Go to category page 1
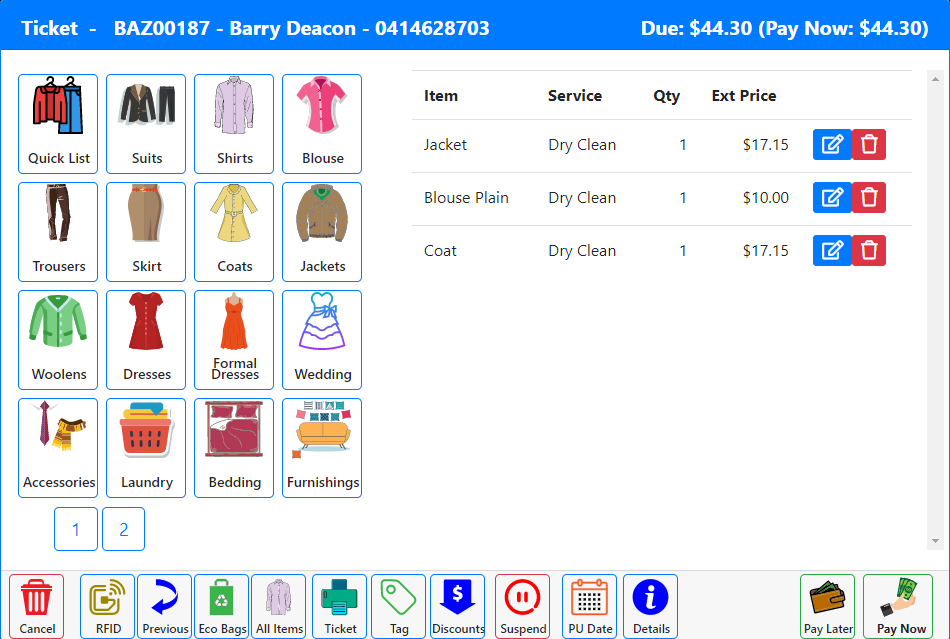The height and width of the screenshot is (639, 950). click(76, 529)
